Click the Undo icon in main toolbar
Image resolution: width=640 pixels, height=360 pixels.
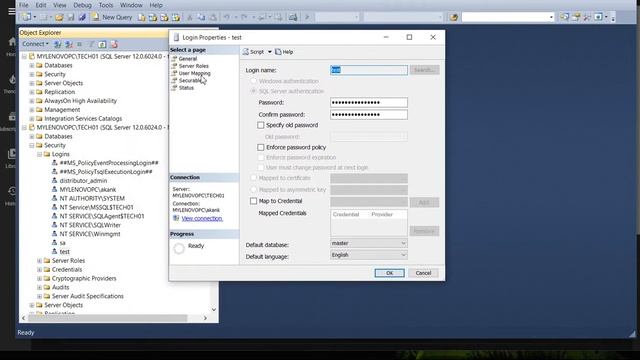click(227, 17)
